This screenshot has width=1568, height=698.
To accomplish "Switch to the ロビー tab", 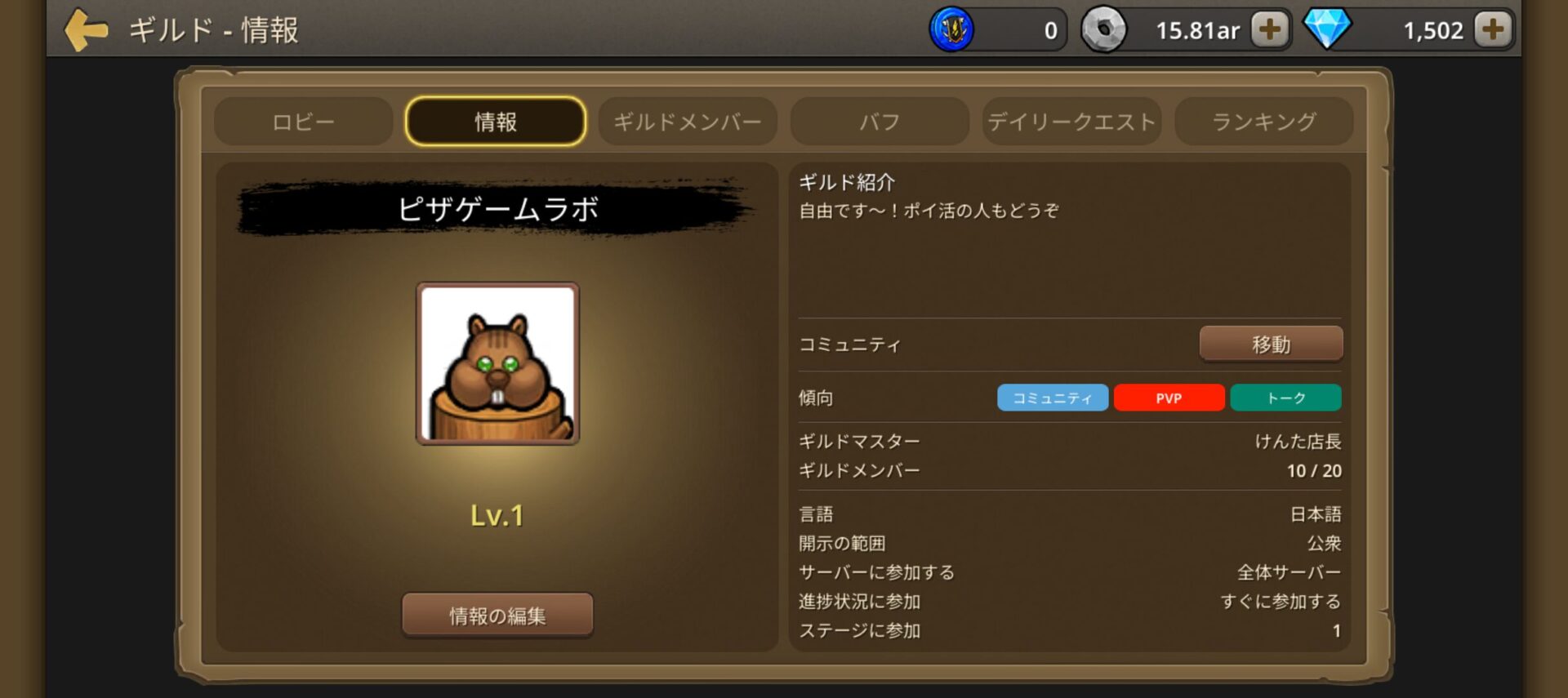I will click(x=303, y=122).
